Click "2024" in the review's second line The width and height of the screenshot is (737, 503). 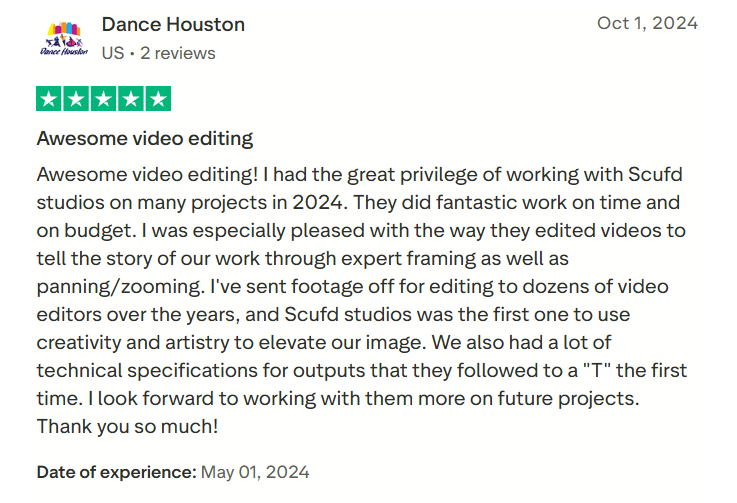coord(318,202)
